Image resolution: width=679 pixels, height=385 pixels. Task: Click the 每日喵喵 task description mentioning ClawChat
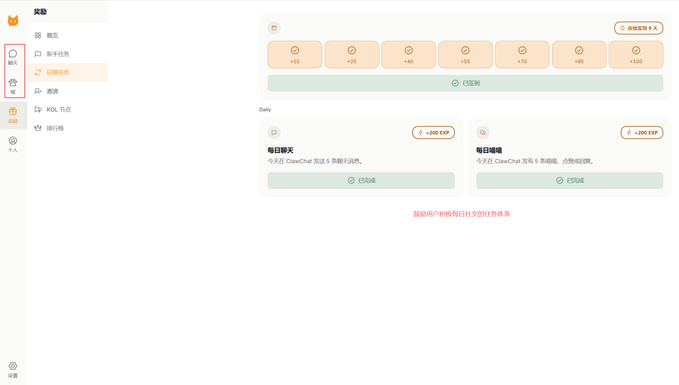click(x=535, y=161)
